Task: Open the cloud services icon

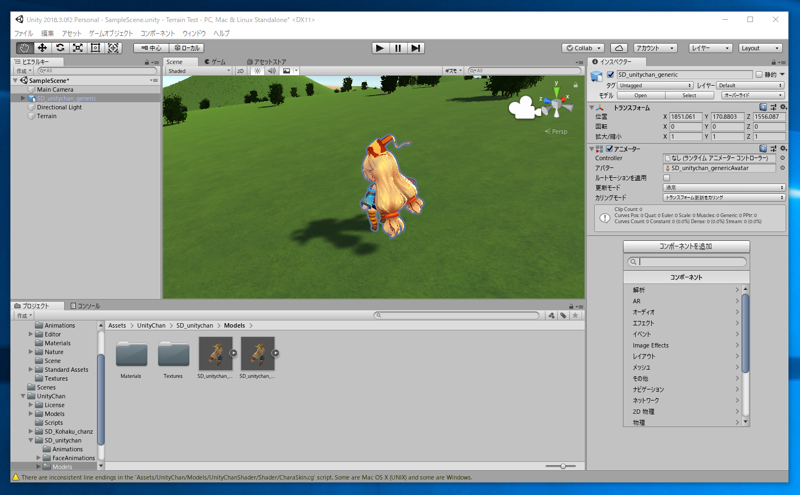Action: (x=618, y=48)
